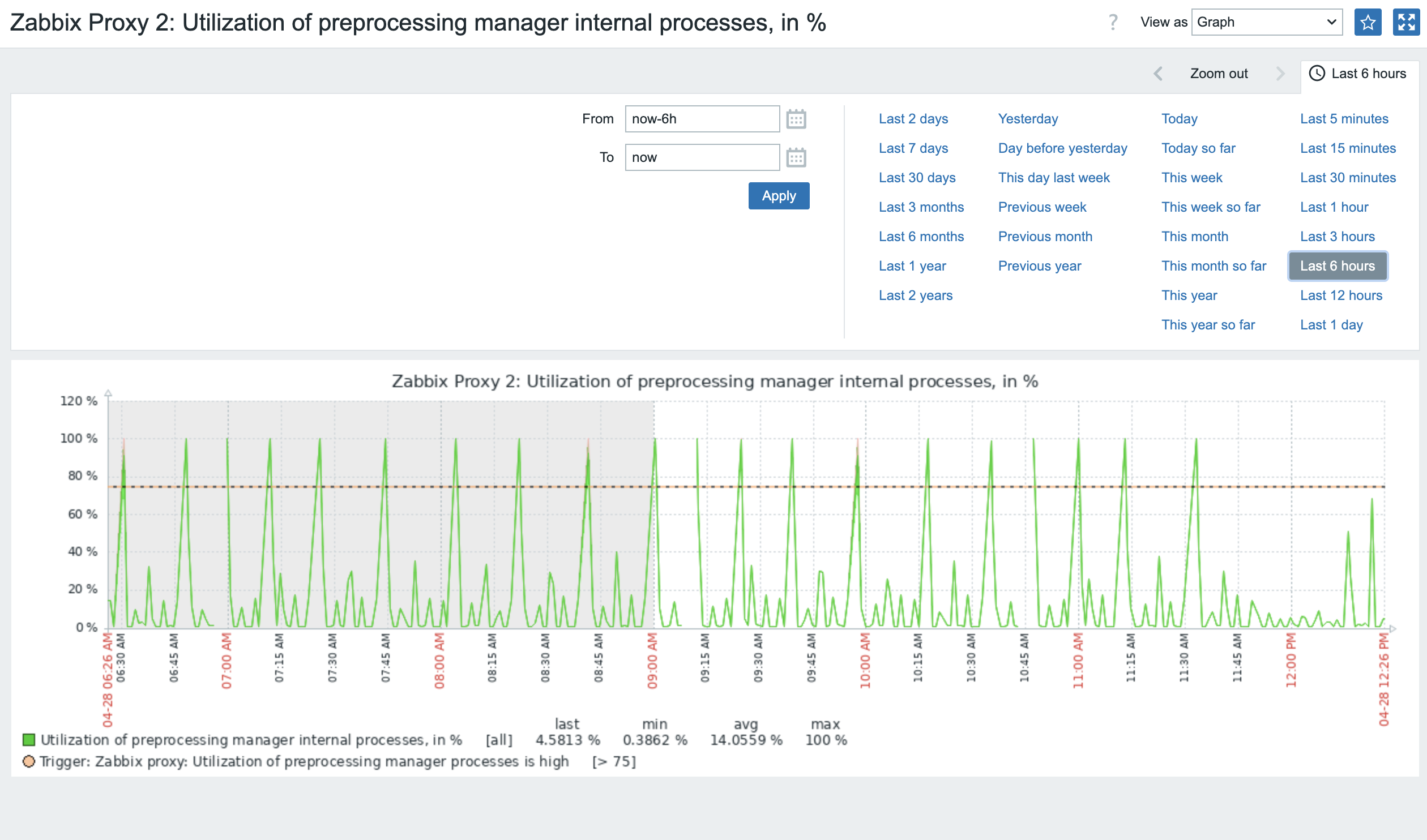Choose the Last 30 days range
The image size is (1427, 840).
[x=917, y=178]
